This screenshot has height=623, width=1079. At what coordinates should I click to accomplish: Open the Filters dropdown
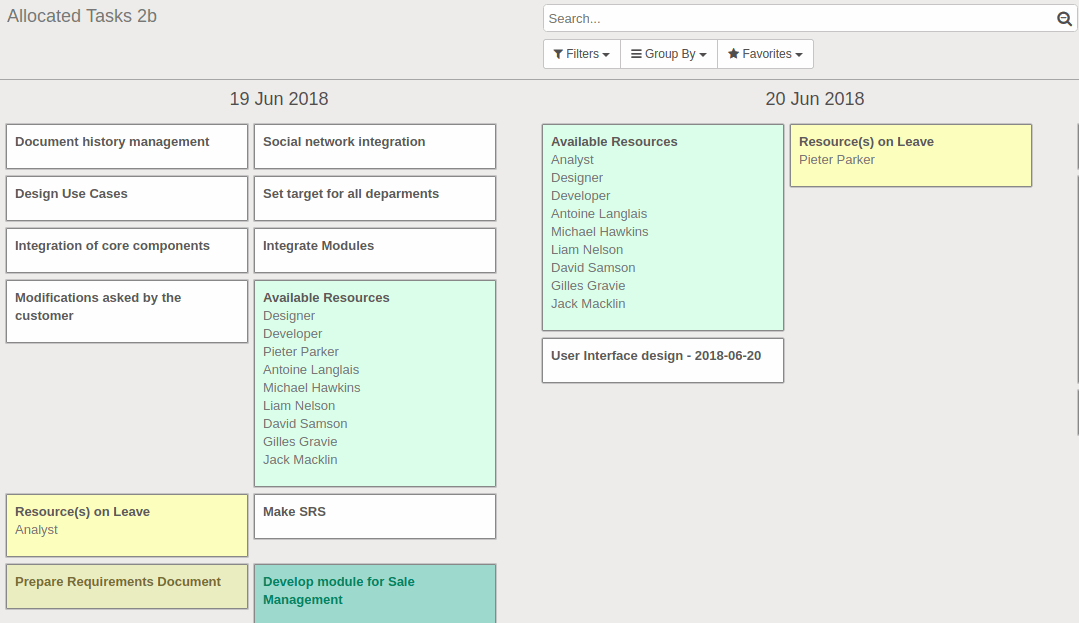click(581, 53)
